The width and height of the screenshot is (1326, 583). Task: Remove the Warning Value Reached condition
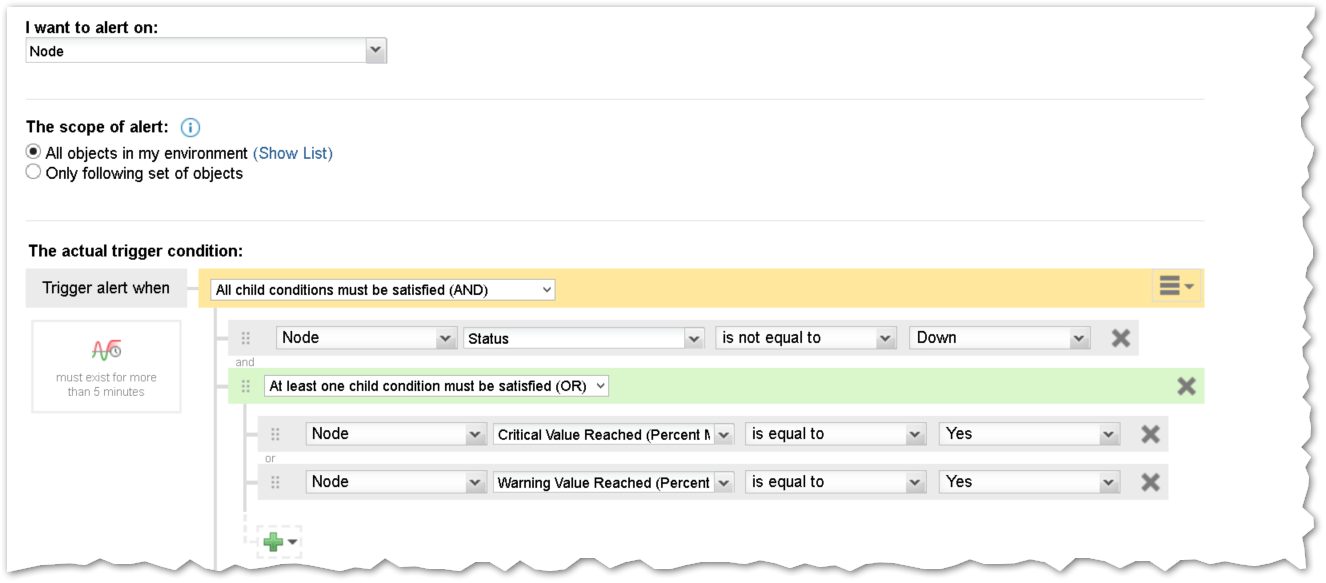(1150, 482)
